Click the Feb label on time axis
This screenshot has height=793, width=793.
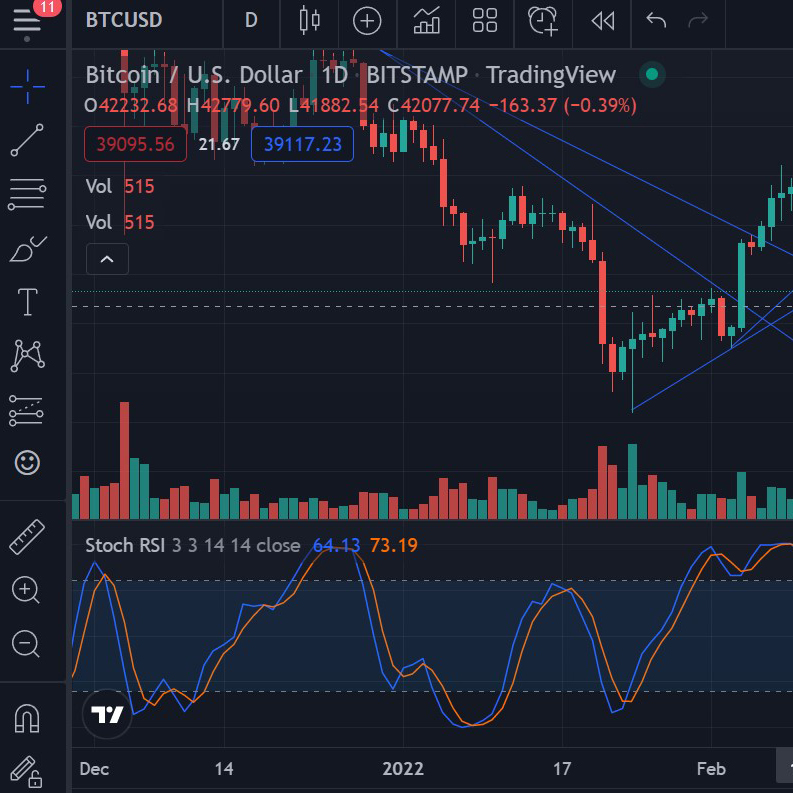(x=711, y=769)
